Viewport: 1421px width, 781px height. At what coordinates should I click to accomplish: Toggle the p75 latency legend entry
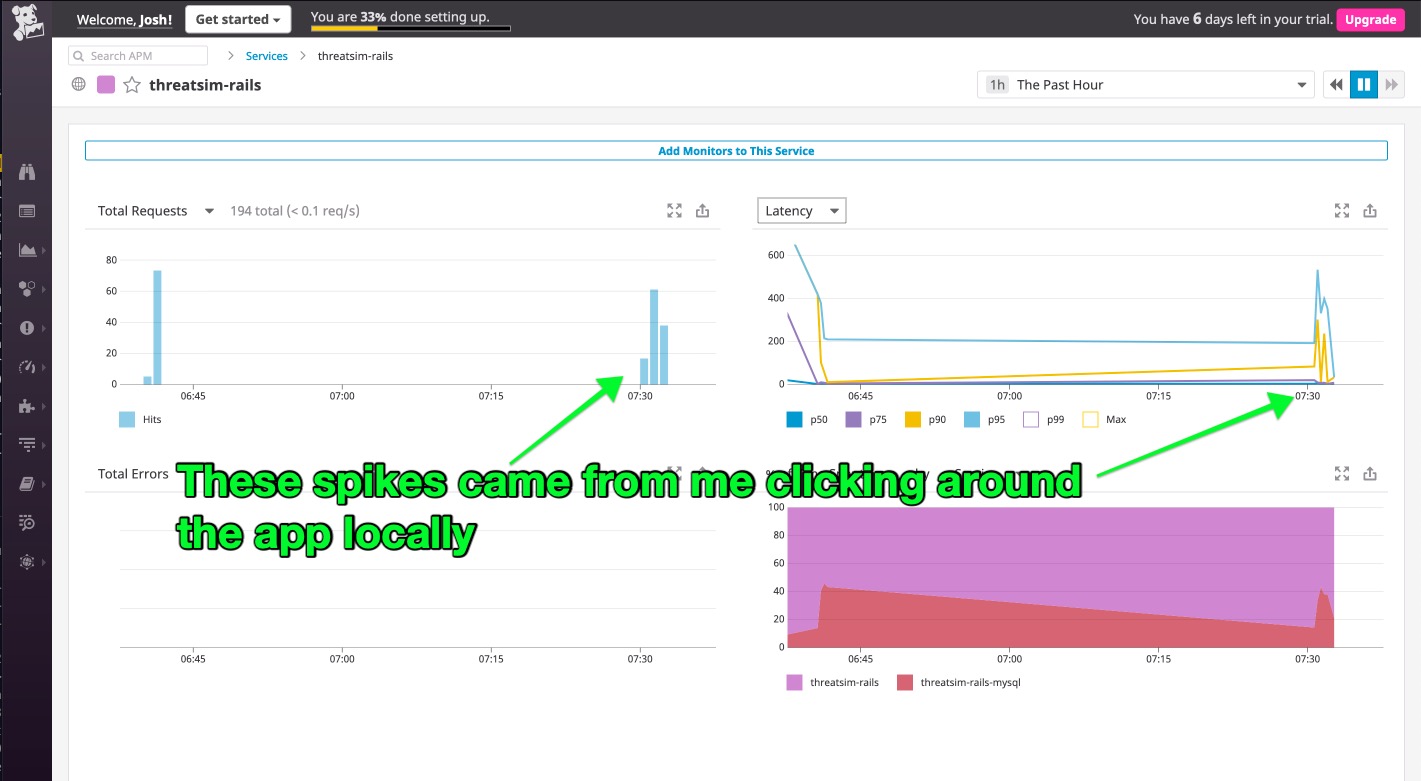coord(866,420)
